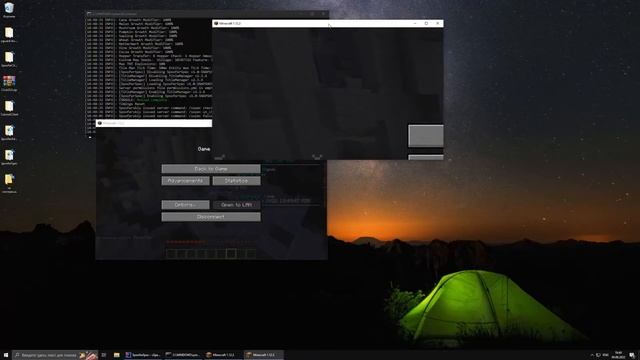
Task: Click the taskbar search box
Action: click(55, 355)
